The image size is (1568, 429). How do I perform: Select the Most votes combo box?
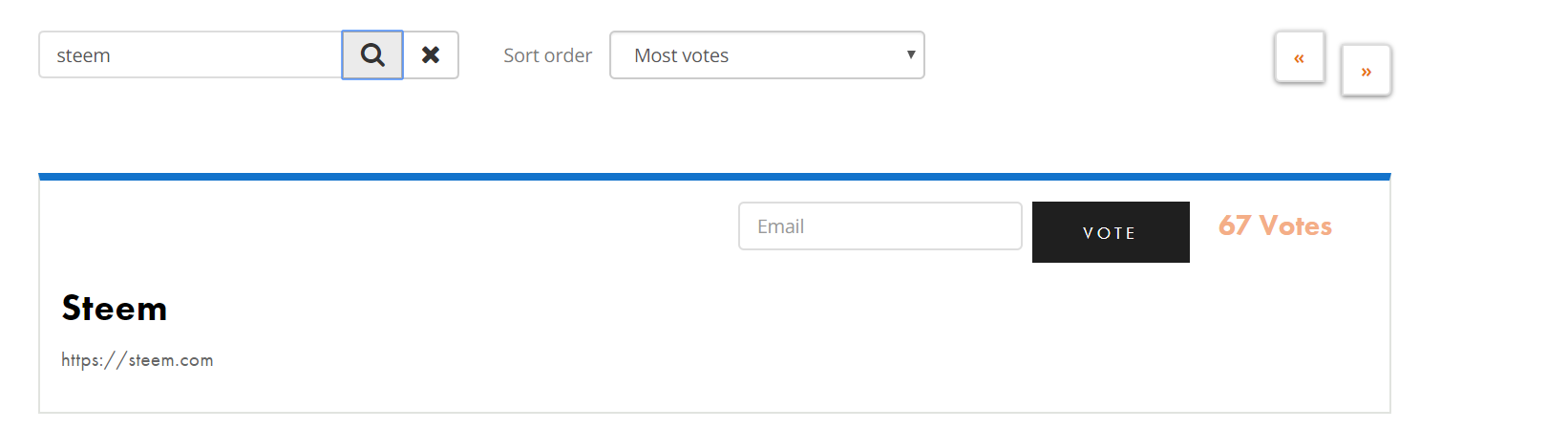pos(767,55)
